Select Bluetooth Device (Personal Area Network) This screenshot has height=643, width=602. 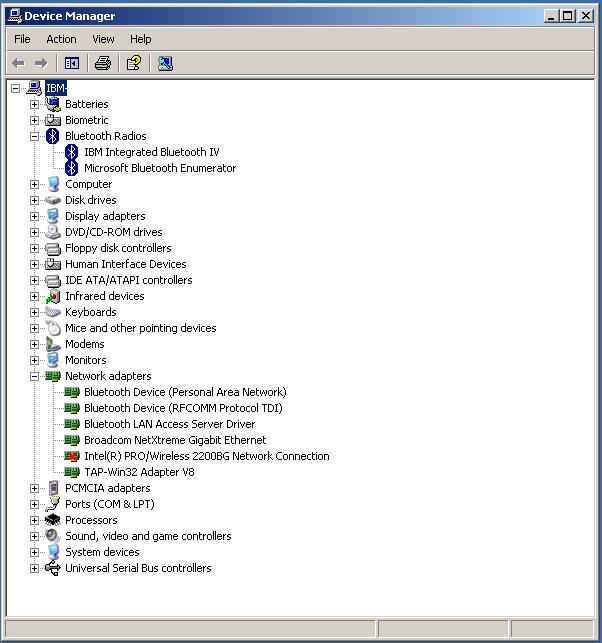tap(185, 392)
